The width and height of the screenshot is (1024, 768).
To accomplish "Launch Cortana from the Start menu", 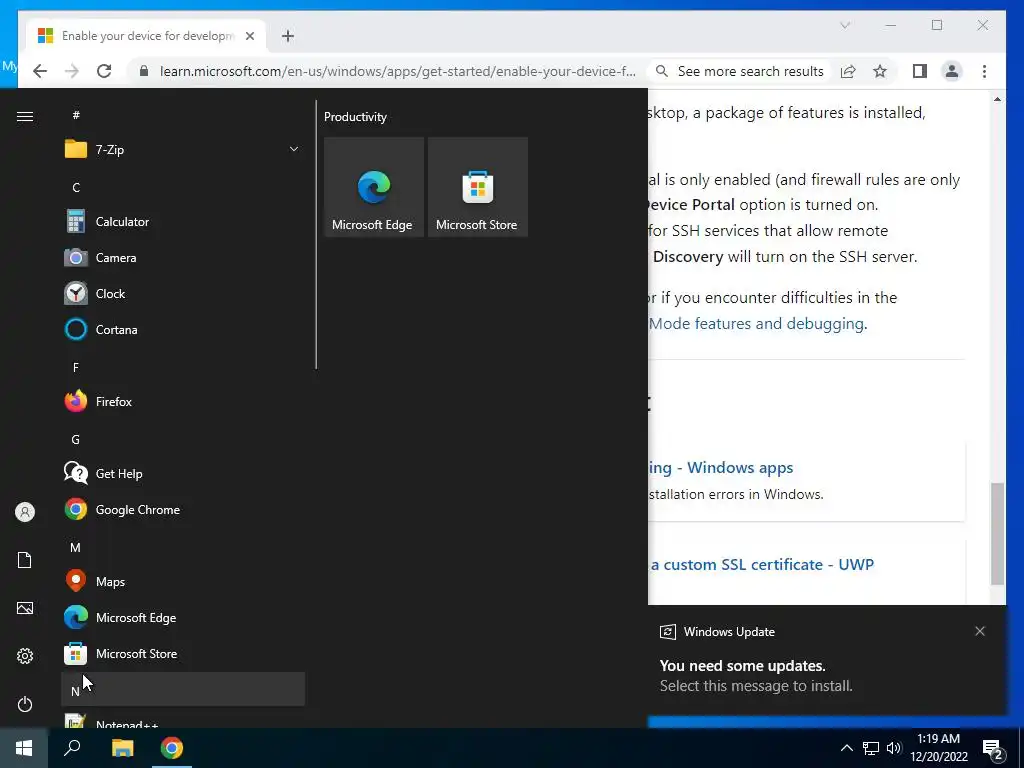I will point(183,330).
